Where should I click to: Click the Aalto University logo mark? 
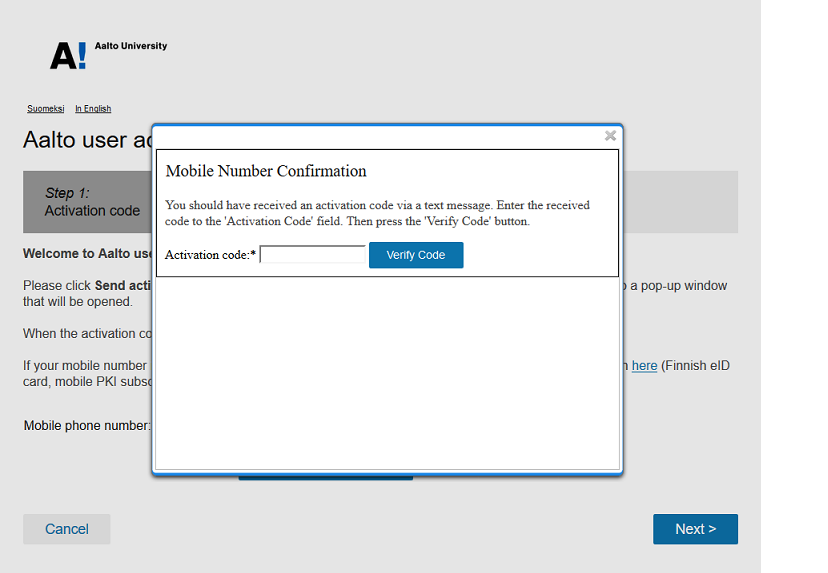click(x=68, y=55)
